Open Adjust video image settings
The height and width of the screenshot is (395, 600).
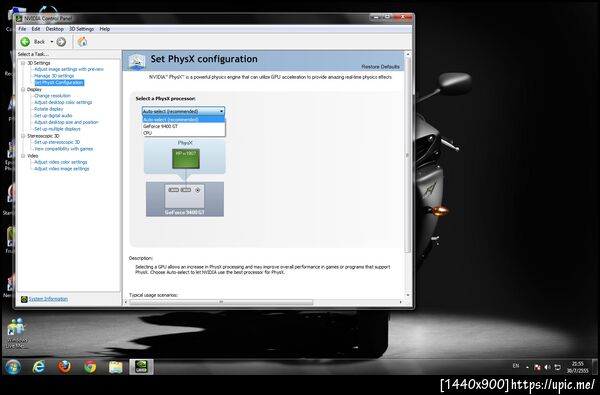(62, 169)
